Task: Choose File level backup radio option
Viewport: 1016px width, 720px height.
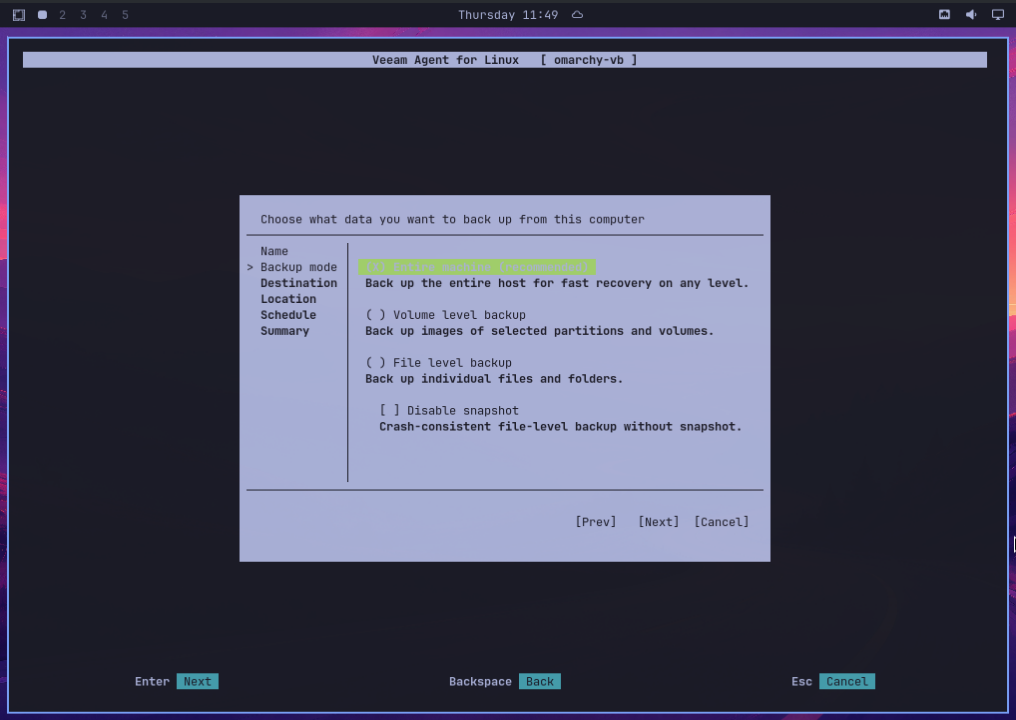Action: tap(438, 363)
